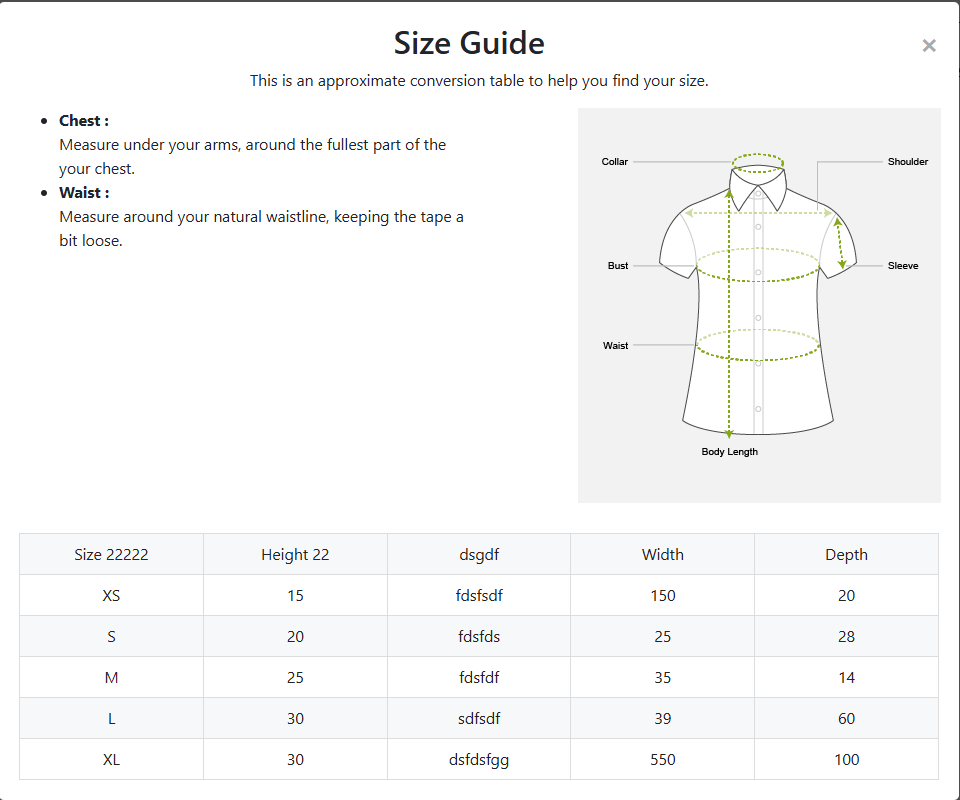
Task: Select the Width column header
Action: 662,554
